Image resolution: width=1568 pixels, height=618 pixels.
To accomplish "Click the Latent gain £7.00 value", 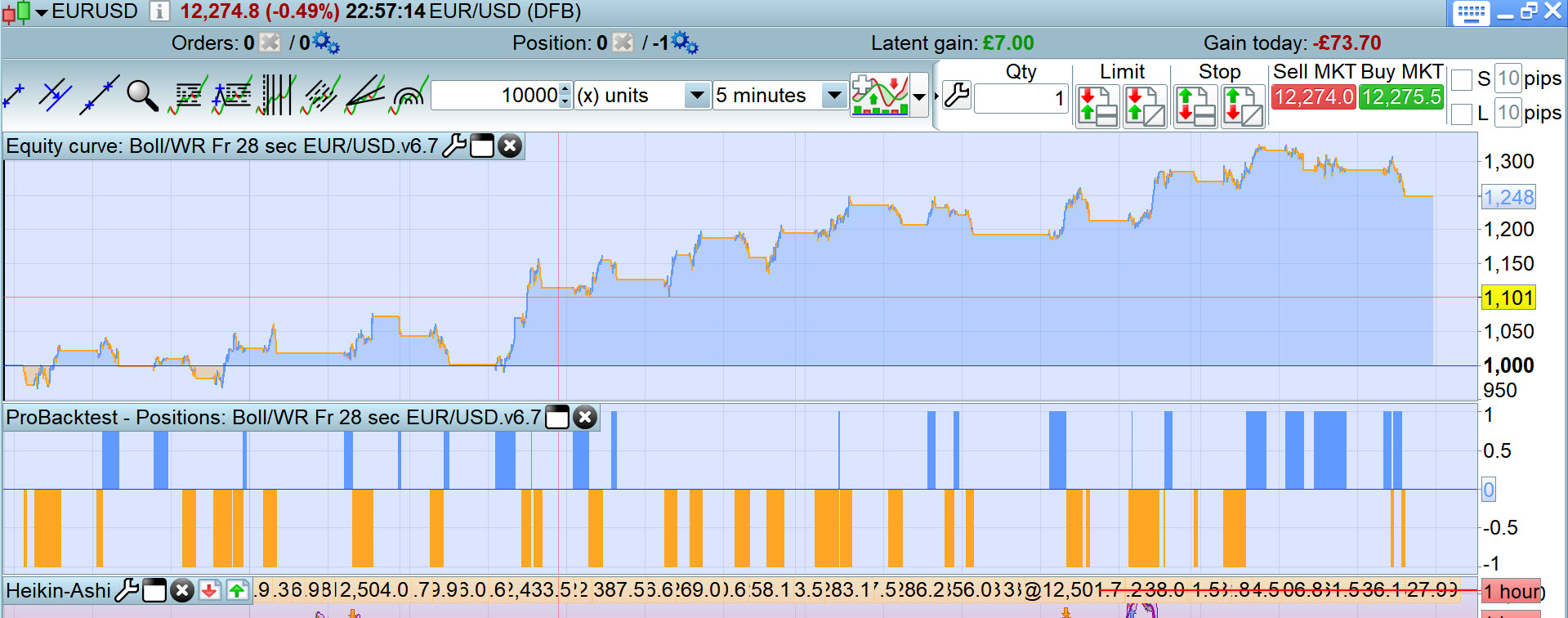I will (1008, 43).
